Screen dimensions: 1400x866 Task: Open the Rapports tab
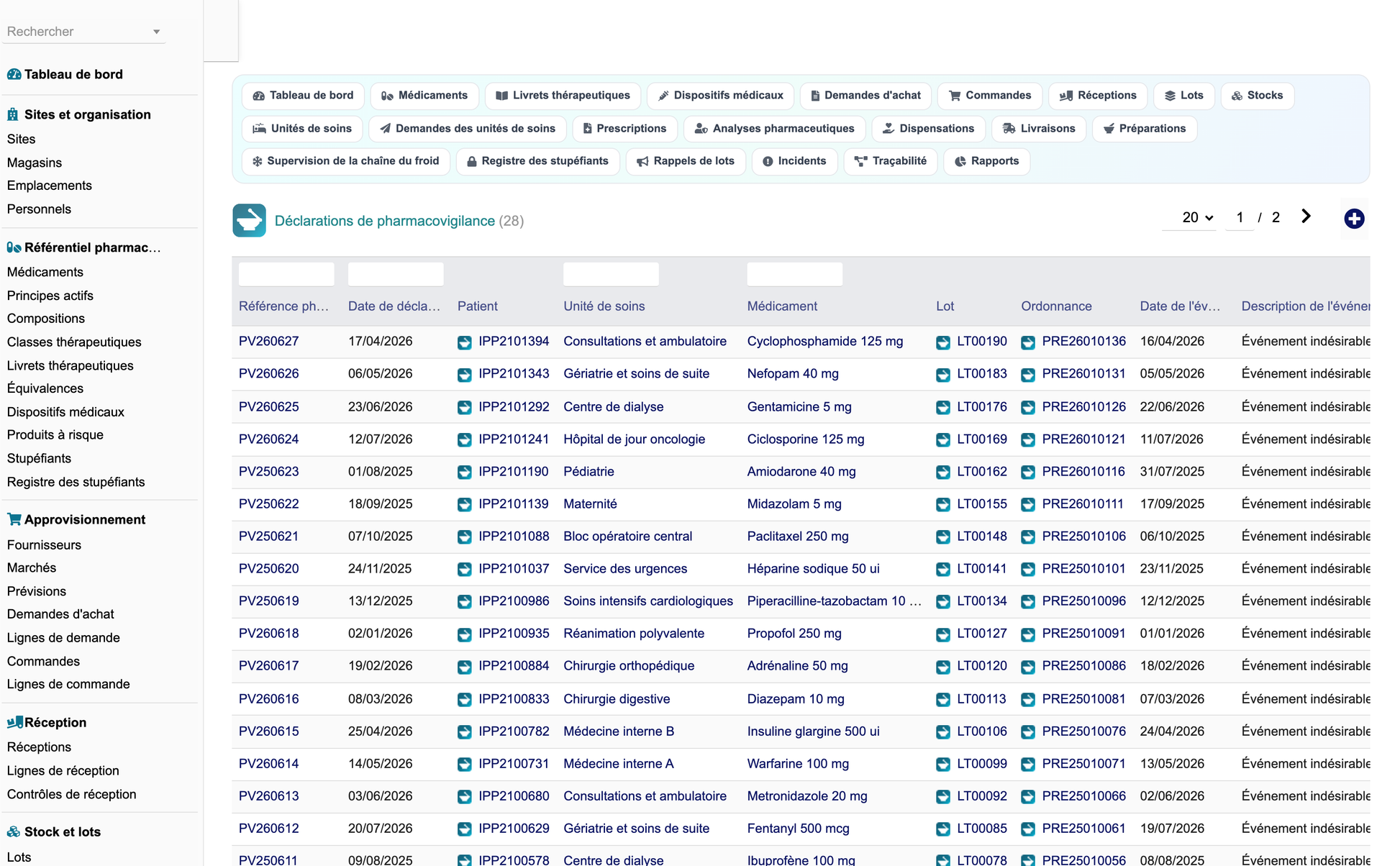click(x=986, y=161)
